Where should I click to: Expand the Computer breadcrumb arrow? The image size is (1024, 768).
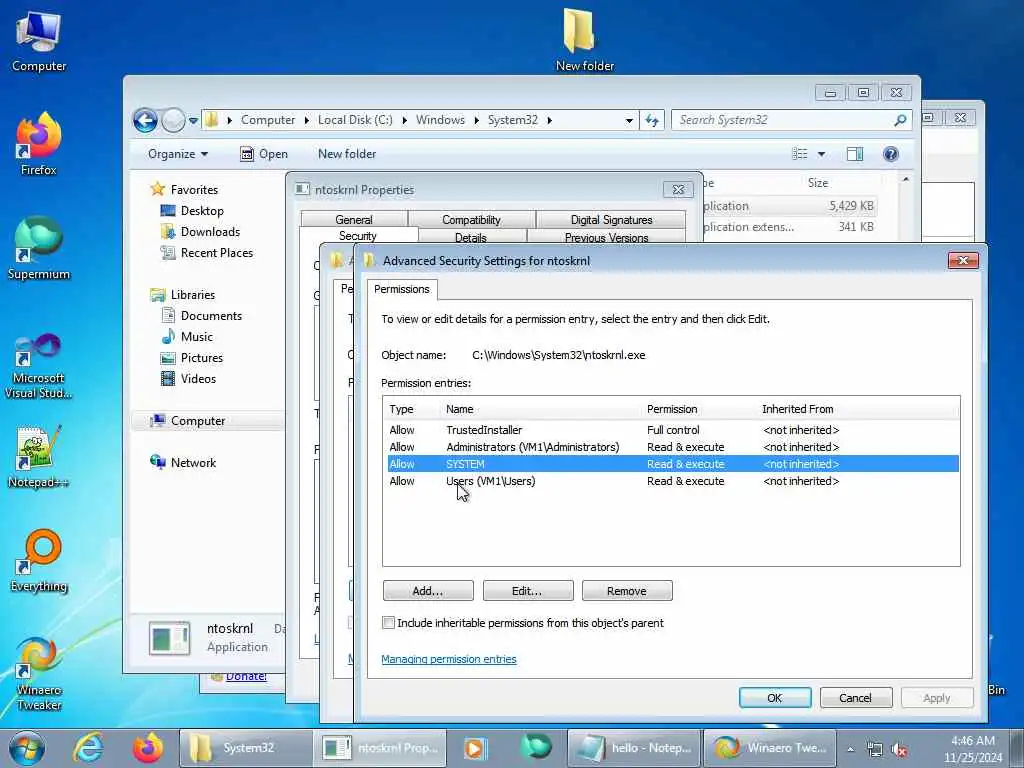click(306, 120)
